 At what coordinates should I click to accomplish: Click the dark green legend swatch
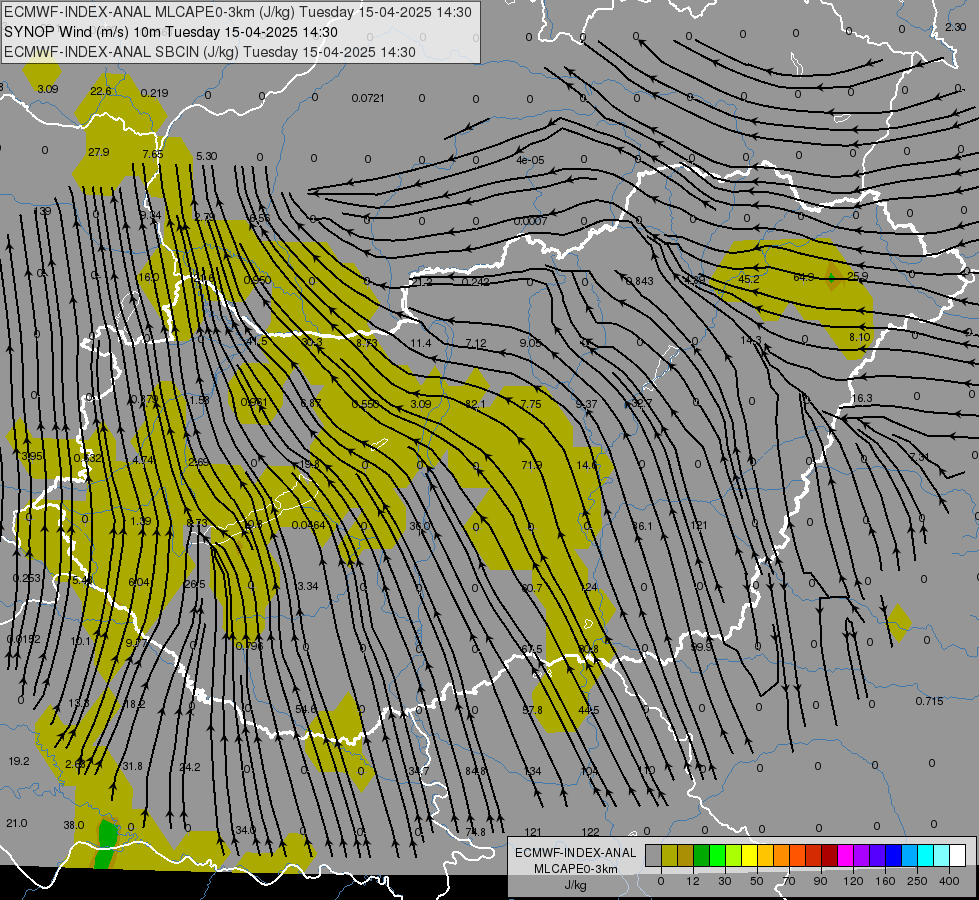[701, 855]
